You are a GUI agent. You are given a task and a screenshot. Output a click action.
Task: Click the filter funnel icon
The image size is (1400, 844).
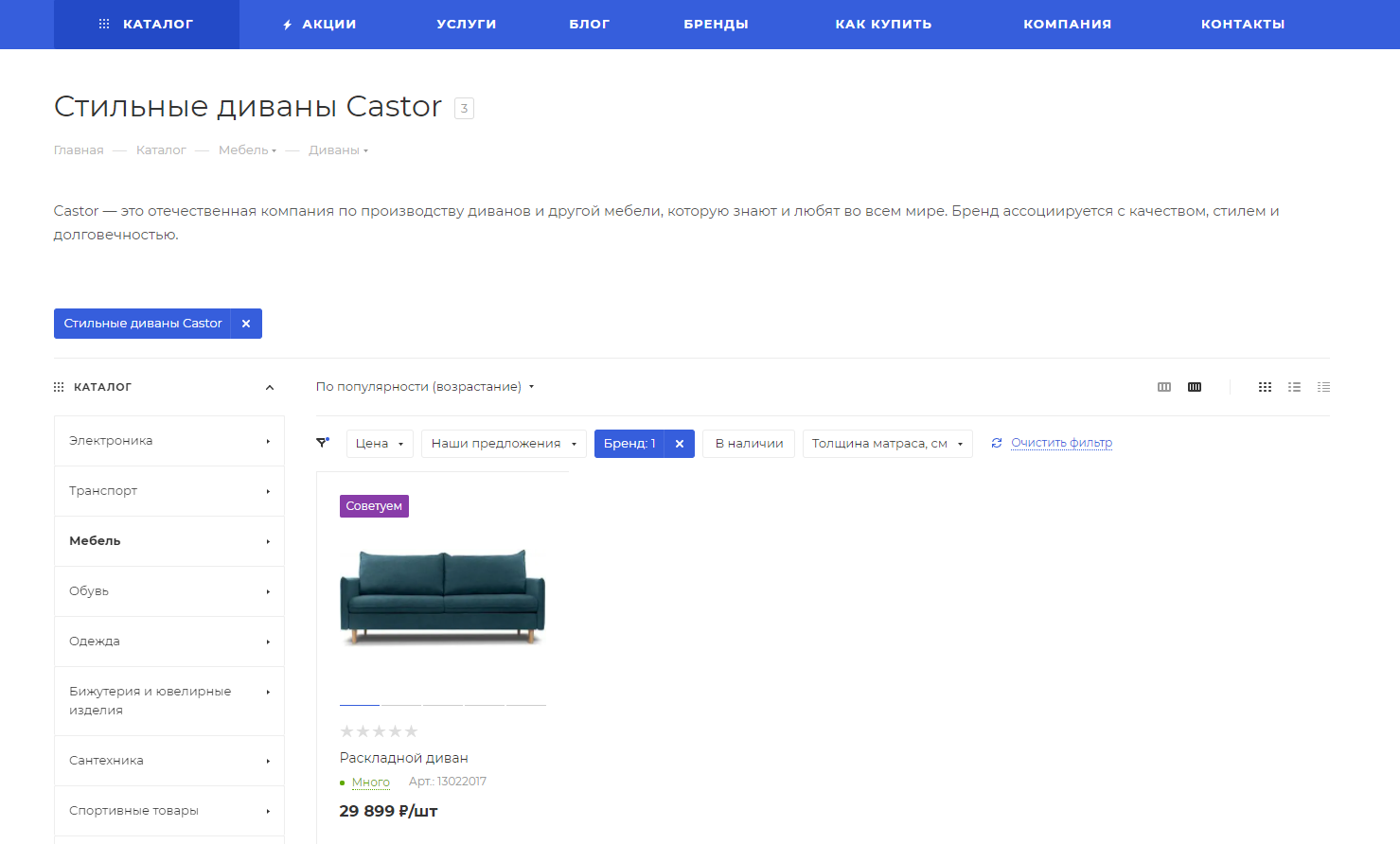click(x=323, y=443)
